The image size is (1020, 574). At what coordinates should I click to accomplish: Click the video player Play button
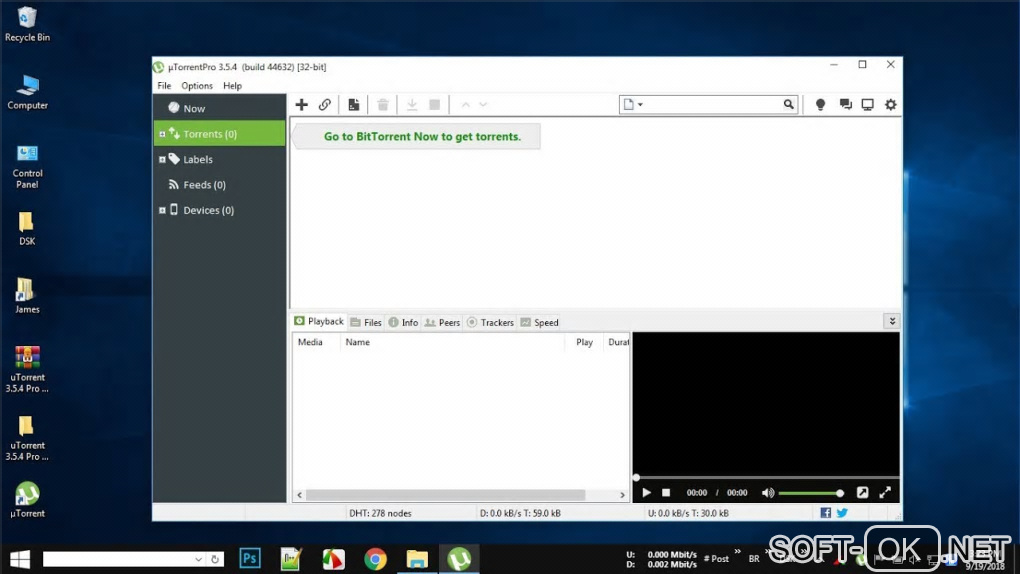(646, 493)
